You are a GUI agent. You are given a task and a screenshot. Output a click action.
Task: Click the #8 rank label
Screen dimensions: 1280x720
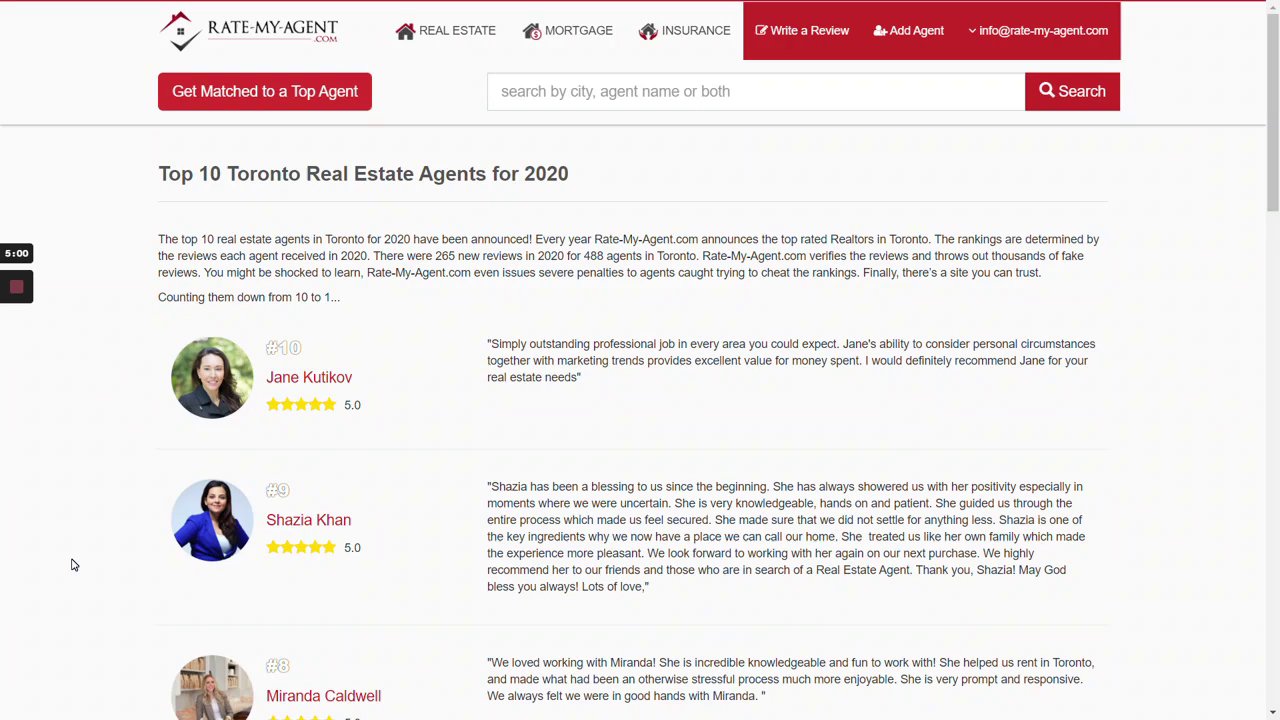(277, 666)
